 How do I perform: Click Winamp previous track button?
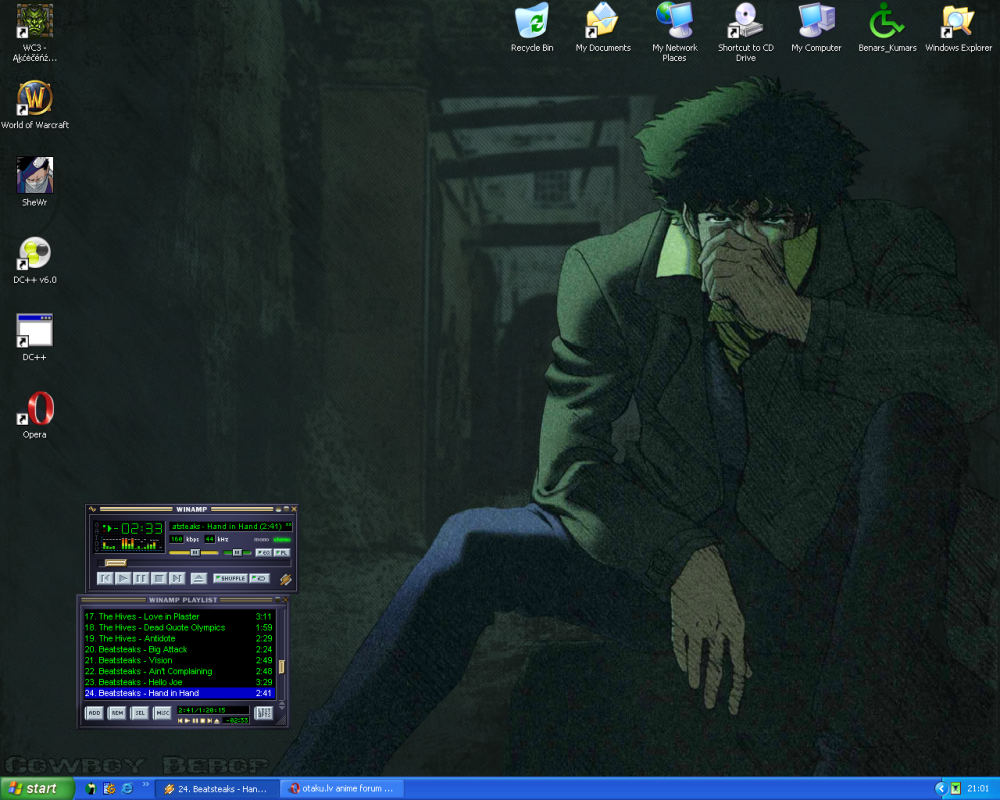point(105,579)
